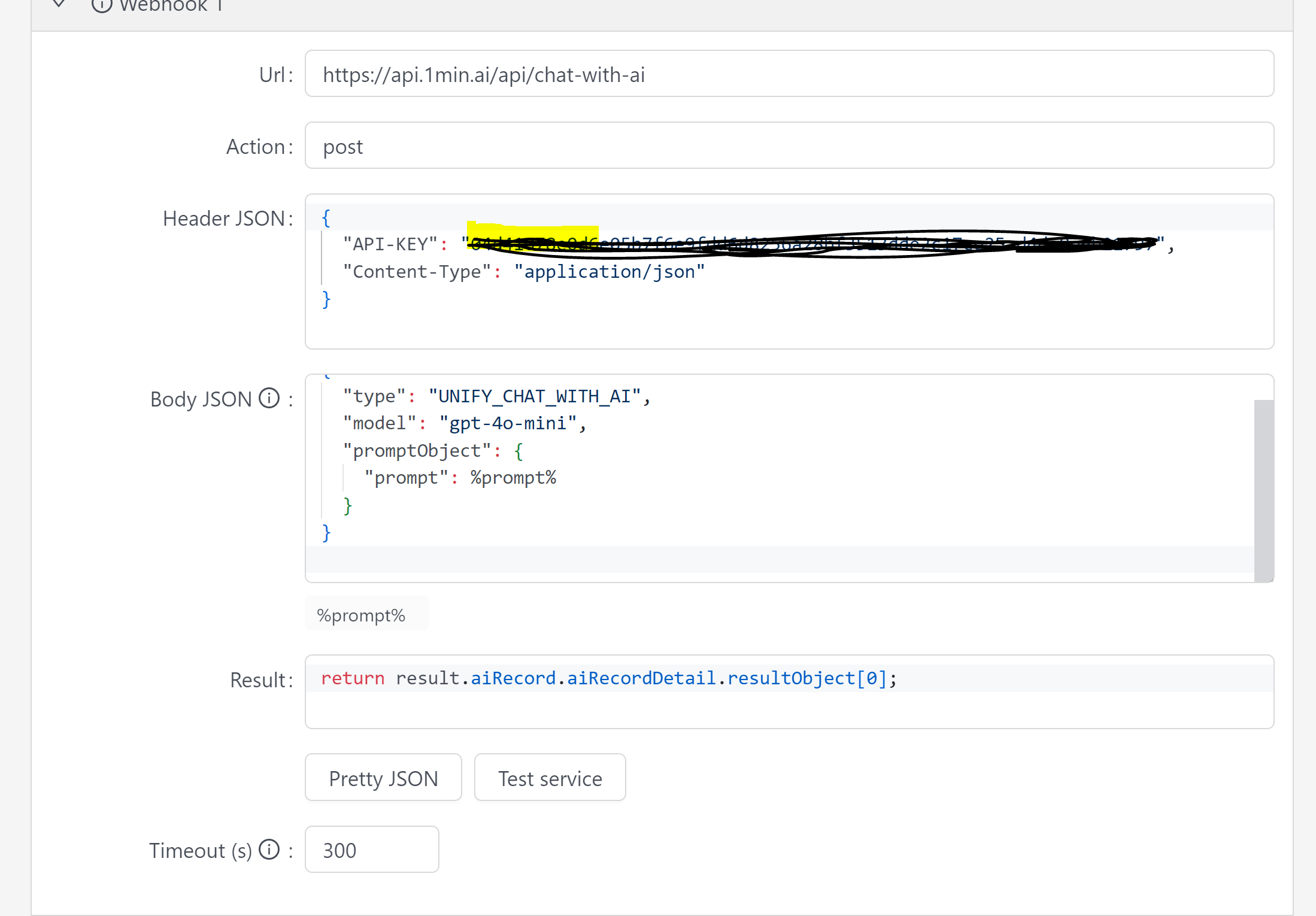Click the info icon beside Webhook 1 title
This screenshot has width=1316, height=916.
[x=102, y=5]
